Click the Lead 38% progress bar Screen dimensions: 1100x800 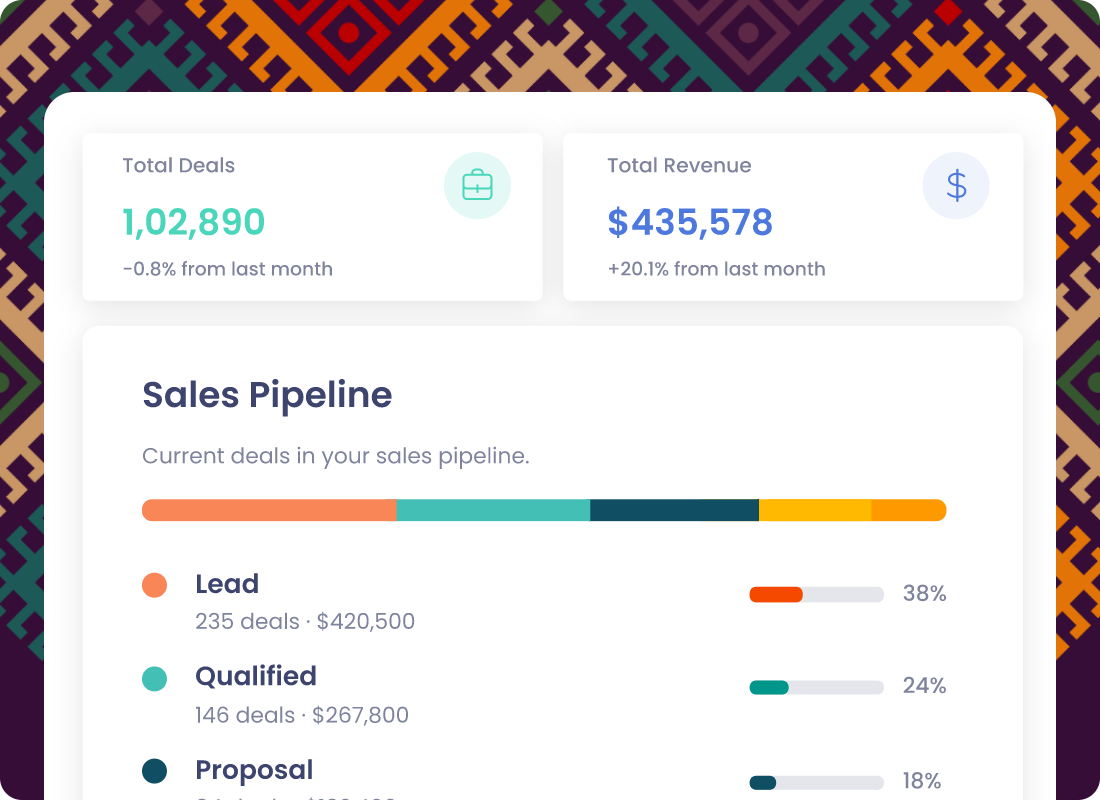coord(817,594)
